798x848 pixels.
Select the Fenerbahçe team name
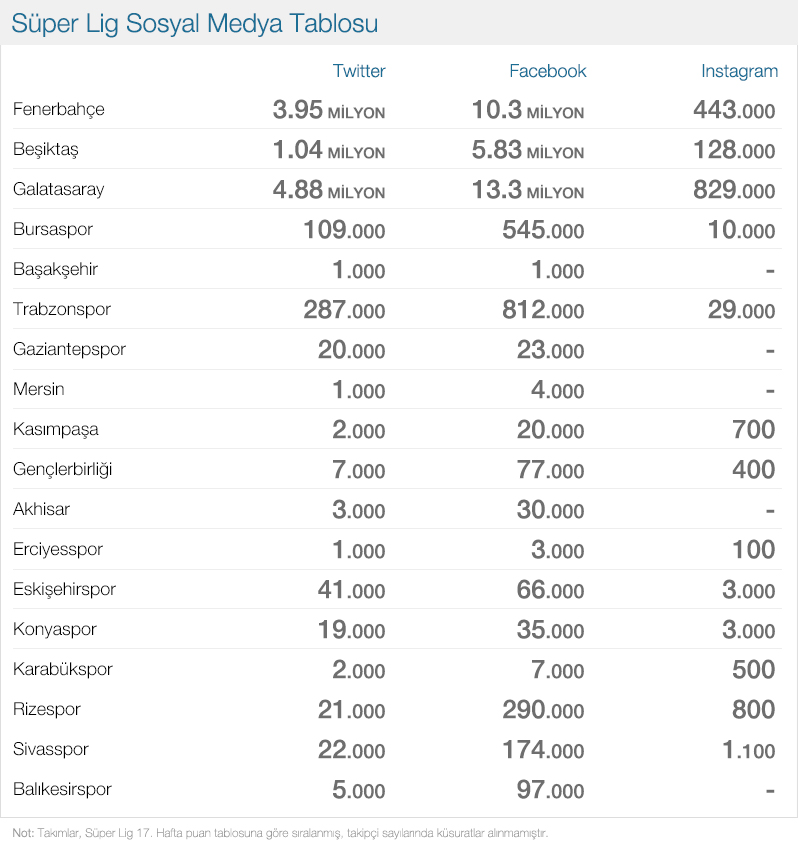pyautogui.click(x=58, y=110)
